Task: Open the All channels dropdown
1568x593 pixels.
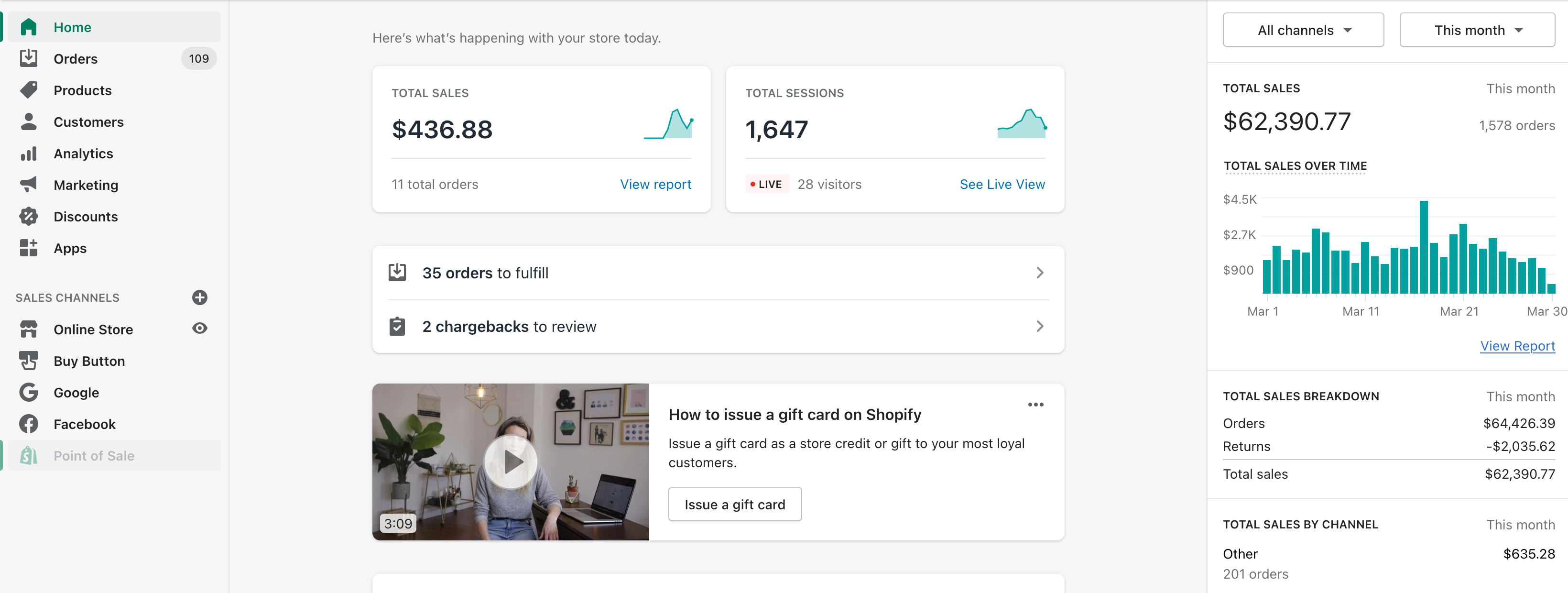Action: point(1303,30)
